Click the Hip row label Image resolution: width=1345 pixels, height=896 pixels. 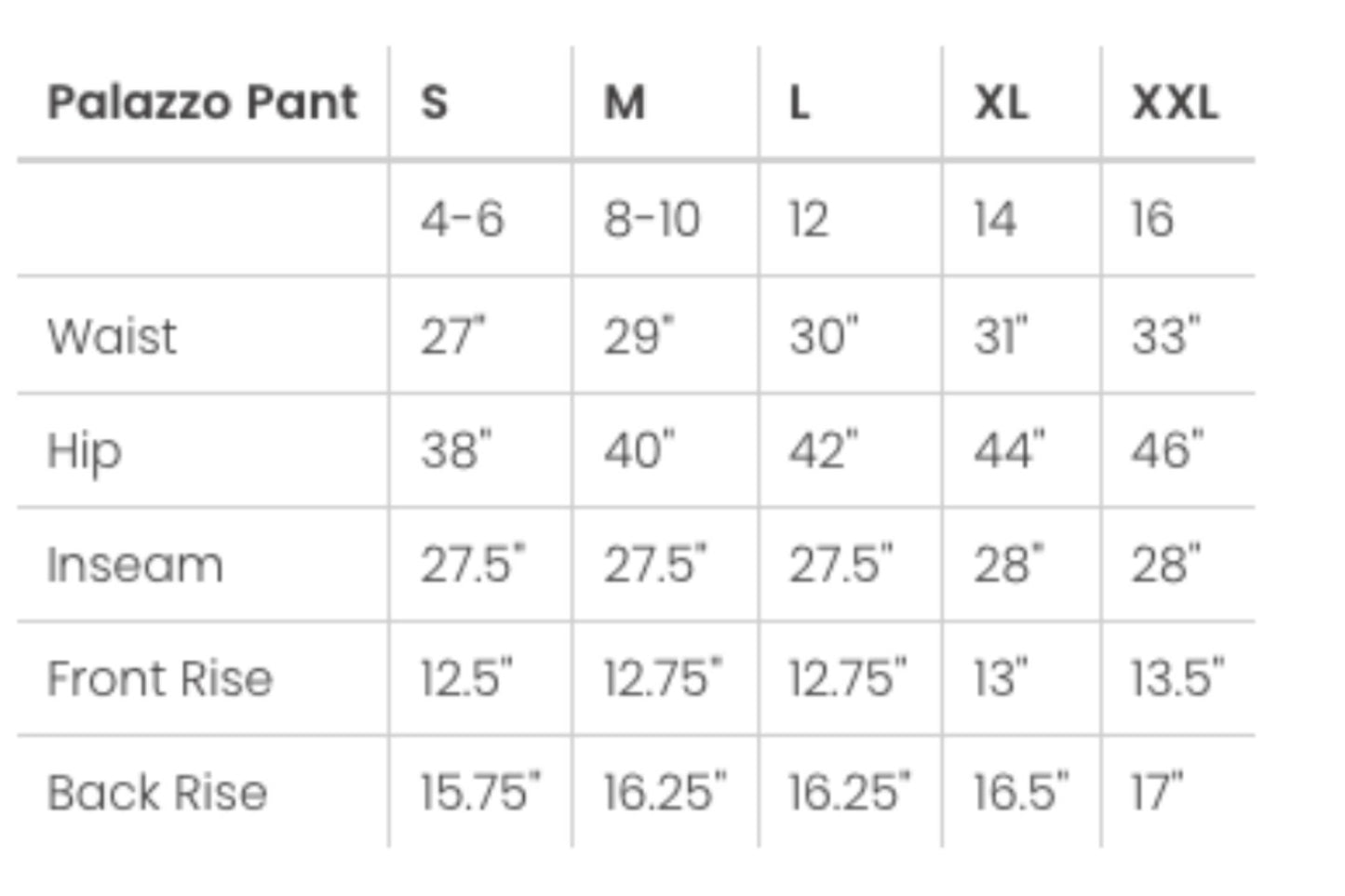click(84, 451)
